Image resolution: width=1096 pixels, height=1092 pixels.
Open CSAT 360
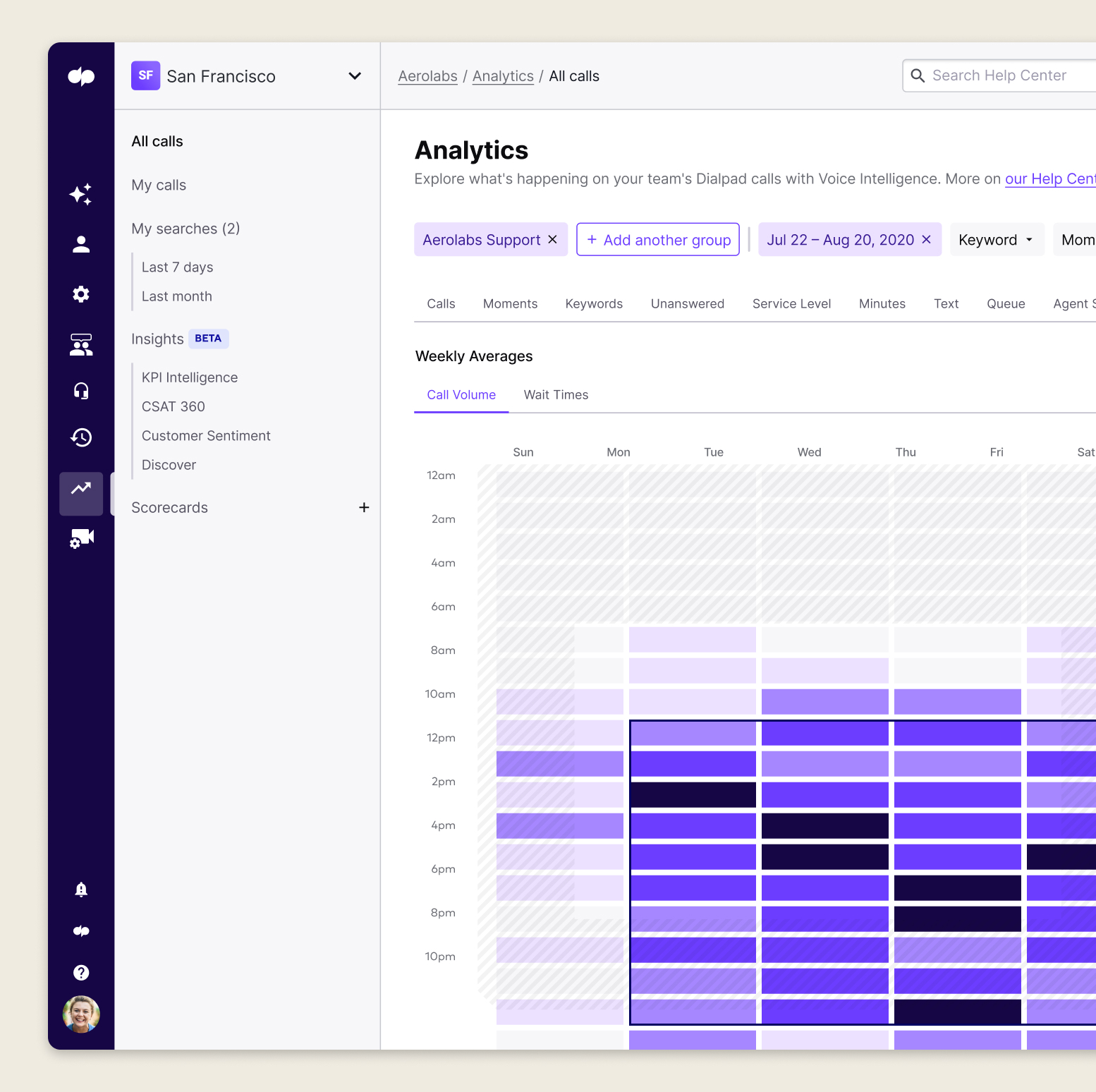[173, 406]
